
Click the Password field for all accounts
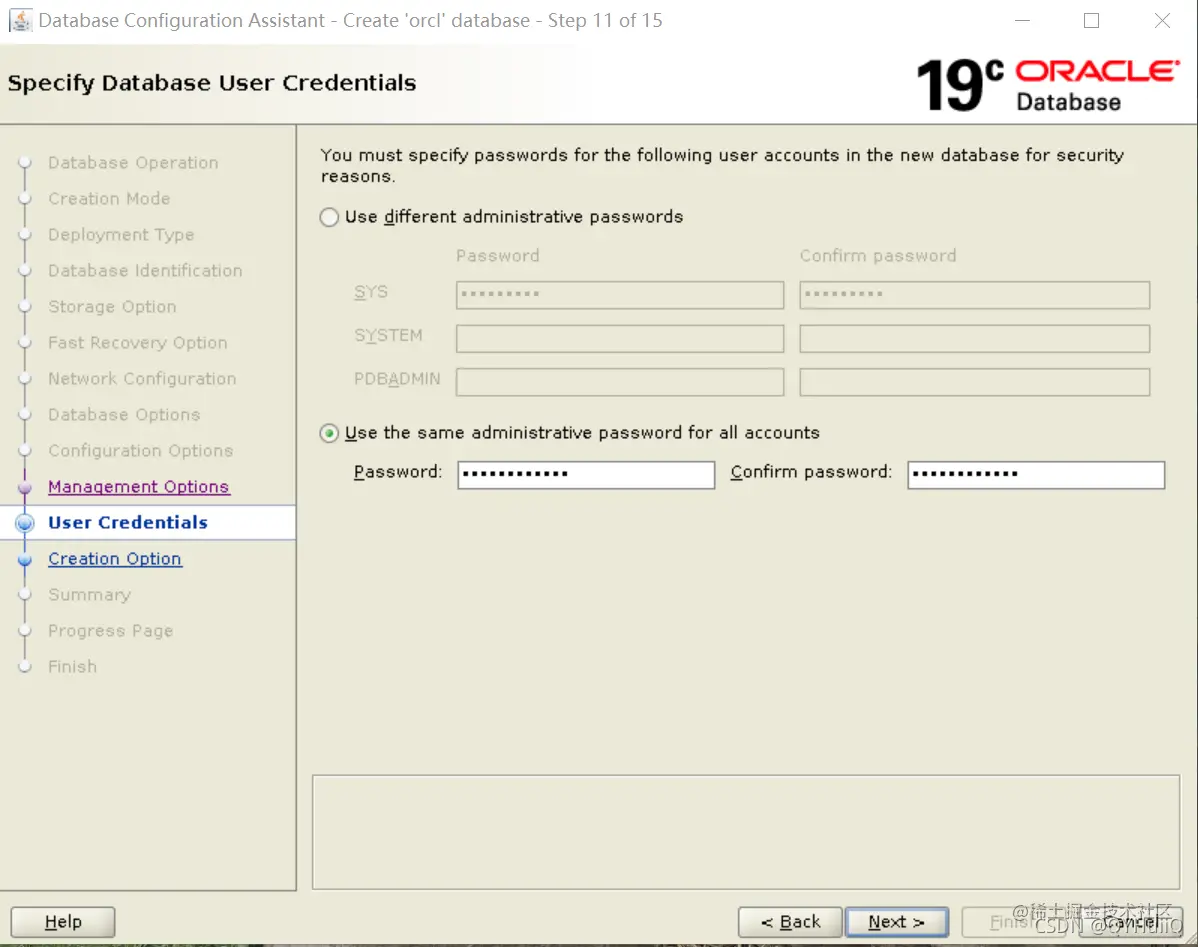pos(586,474)
